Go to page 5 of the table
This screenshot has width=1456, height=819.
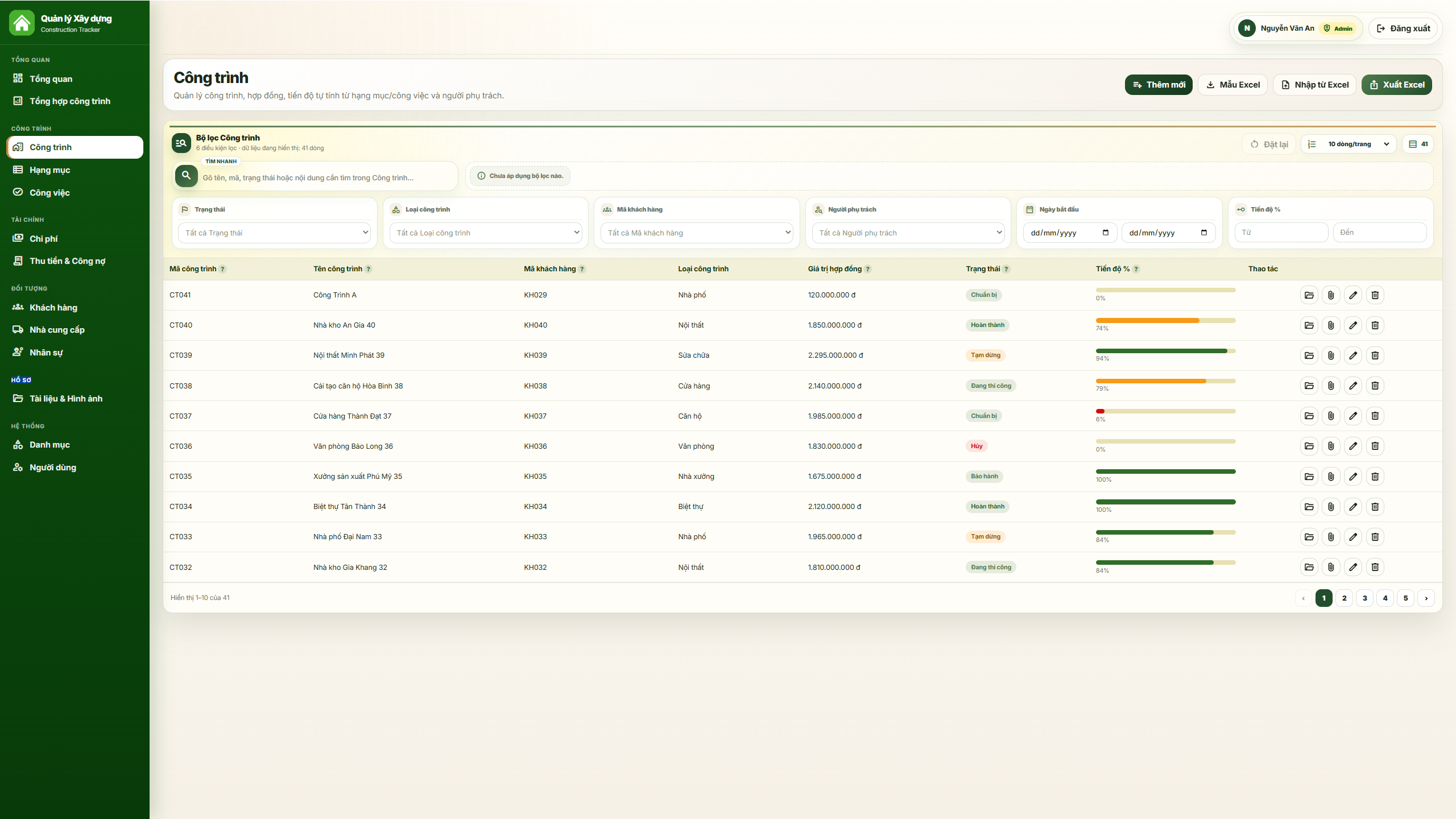point(1405,598)
